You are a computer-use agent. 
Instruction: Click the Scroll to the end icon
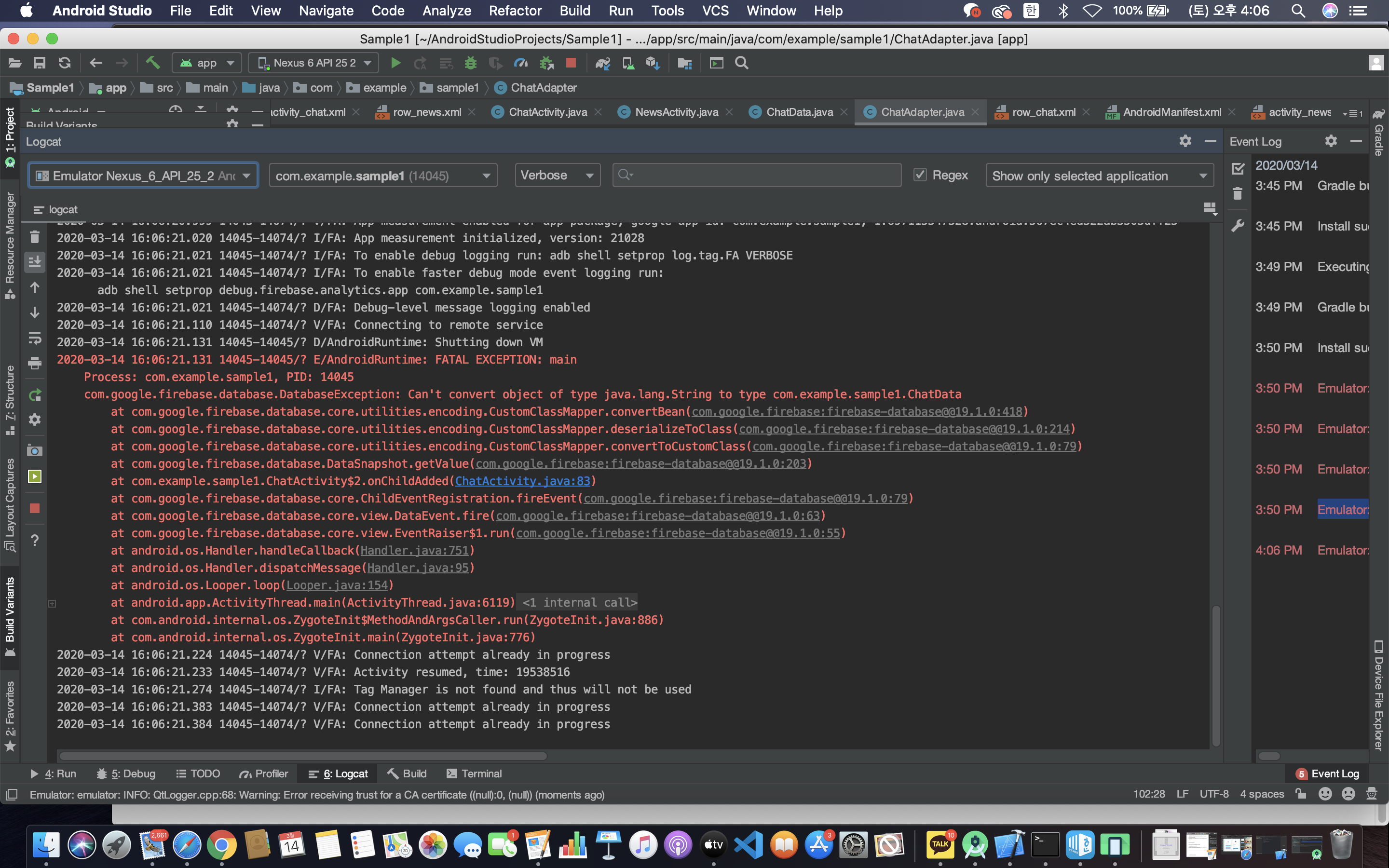click(34, 262)
